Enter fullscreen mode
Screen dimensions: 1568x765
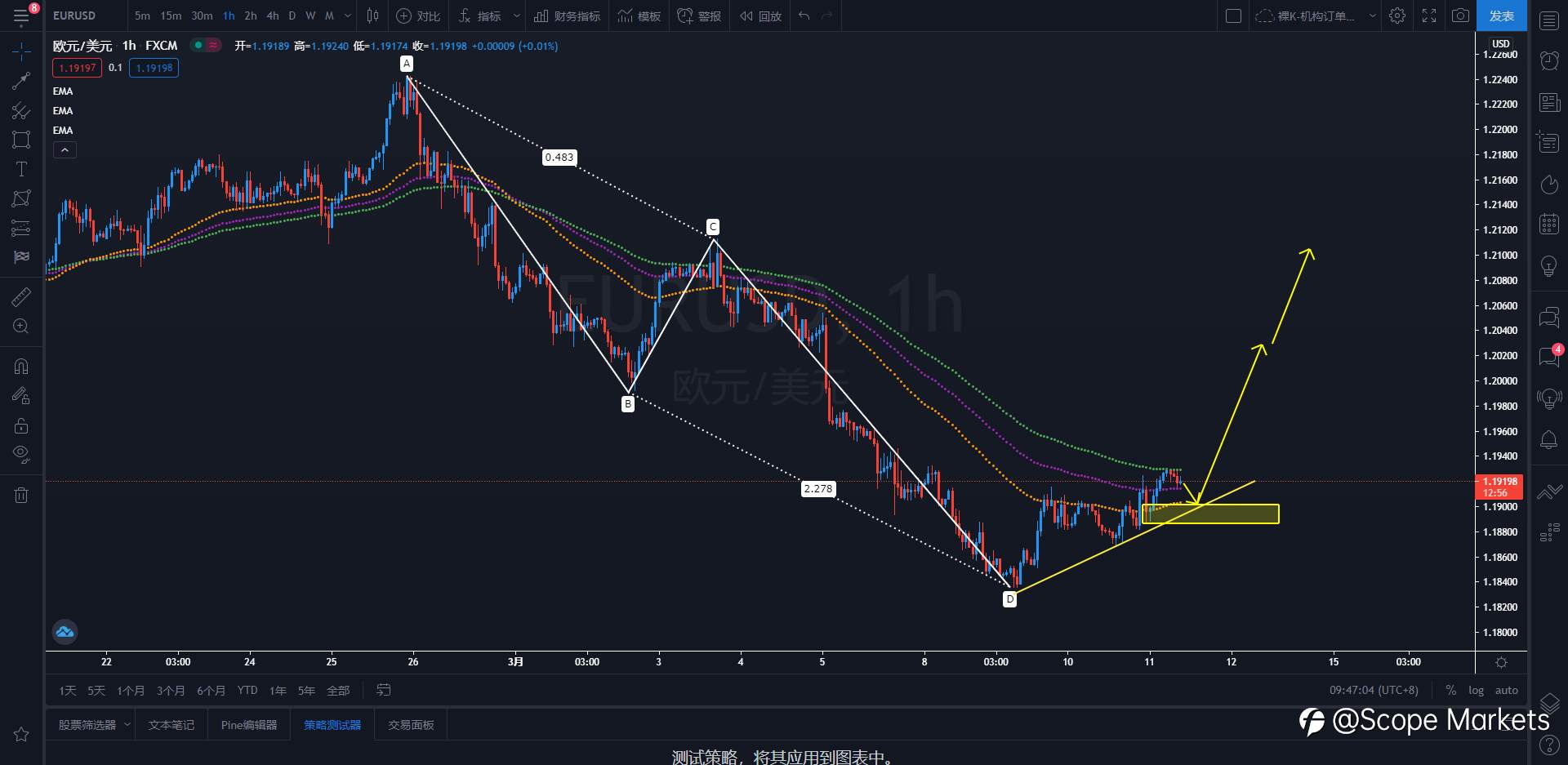1429,16
